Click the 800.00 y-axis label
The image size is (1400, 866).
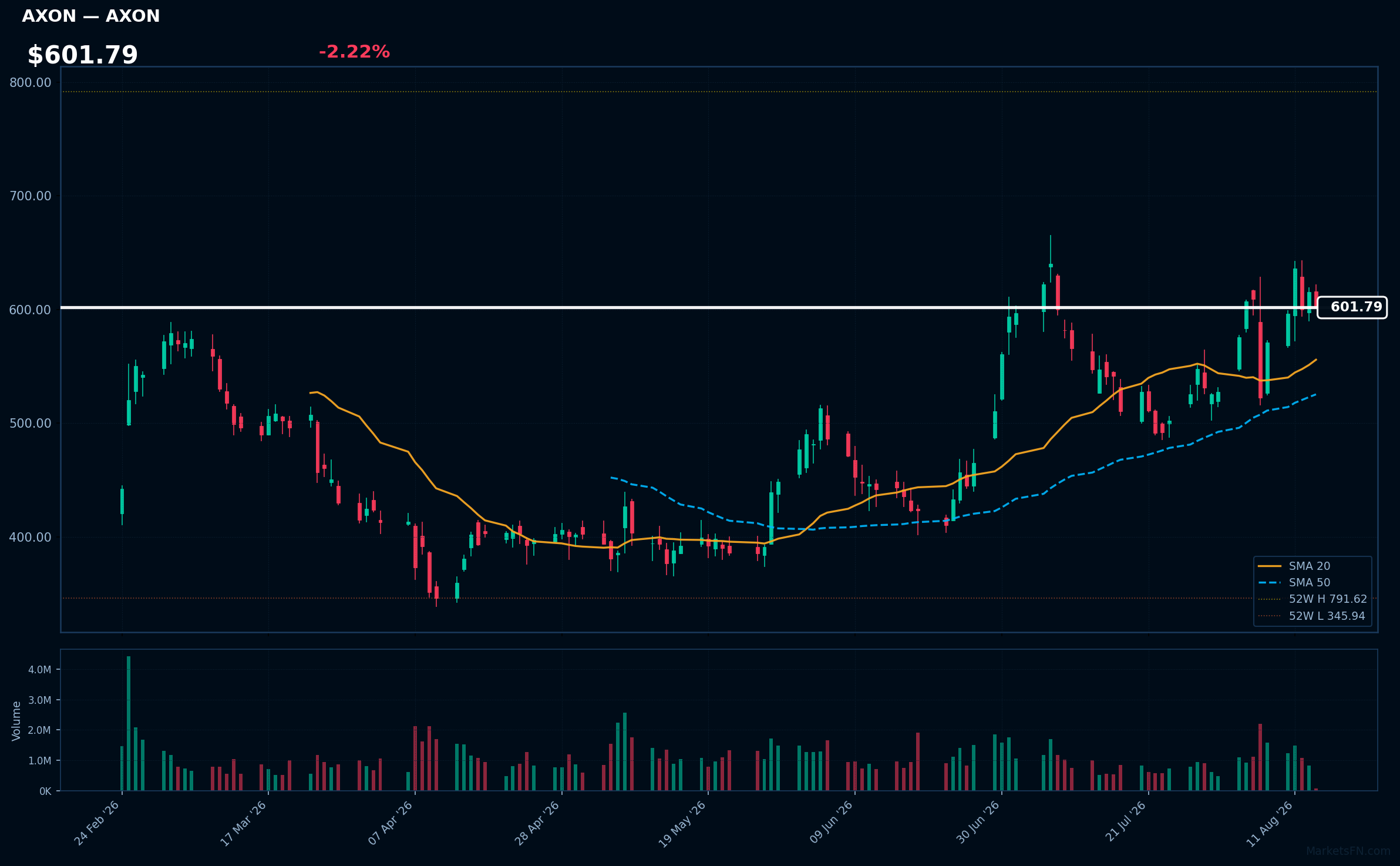pos(31,83)
